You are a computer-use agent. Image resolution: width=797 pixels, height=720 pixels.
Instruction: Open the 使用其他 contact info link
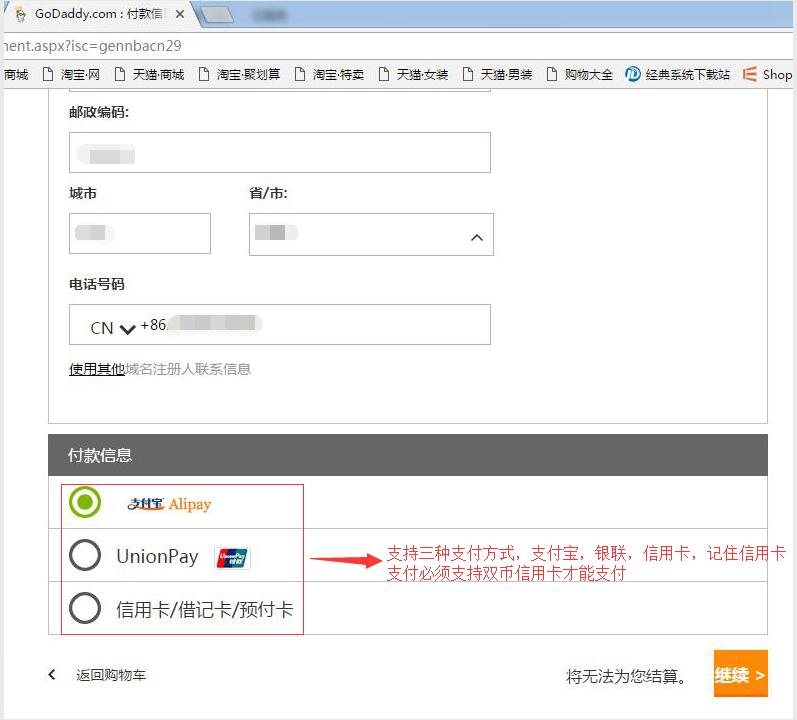pyautogui.click(x=97, y=369)
